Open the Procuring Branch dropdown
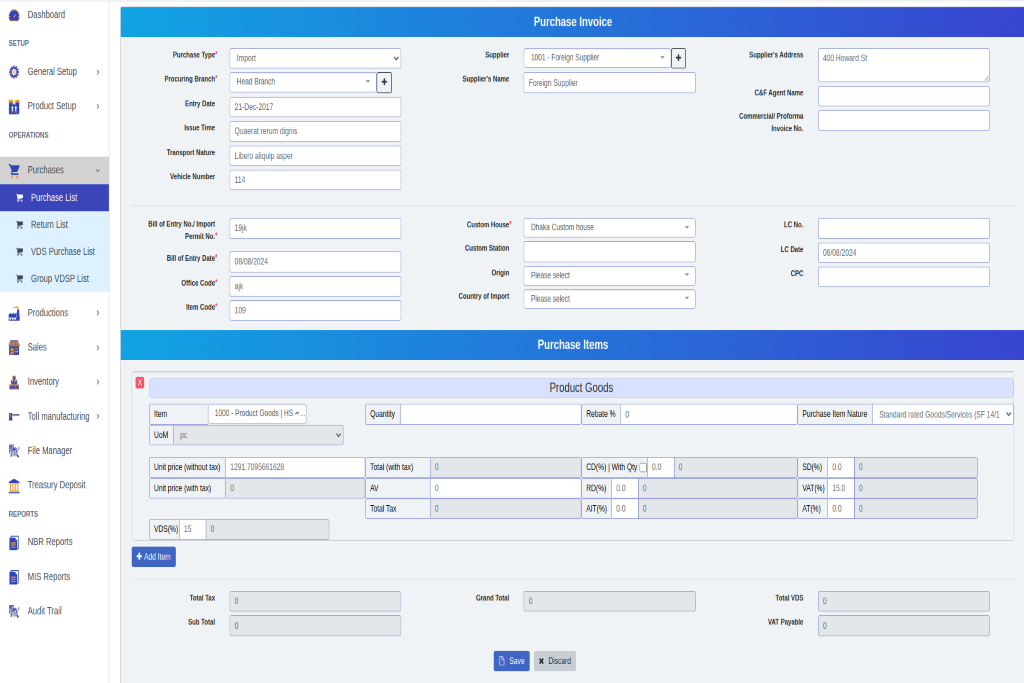 302,82
